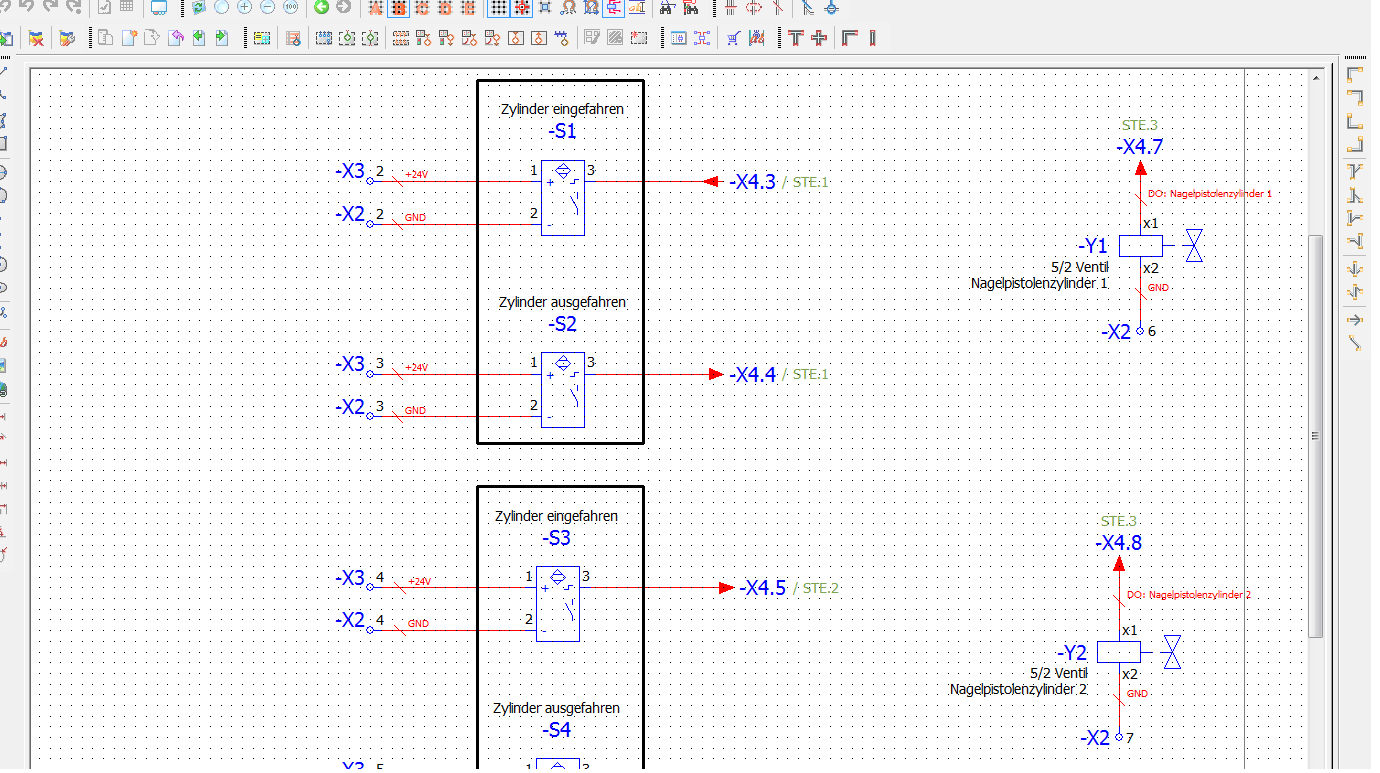Select sensor symbol -S3
This screenshot has height=773, width=1380.
coord(558,604)
